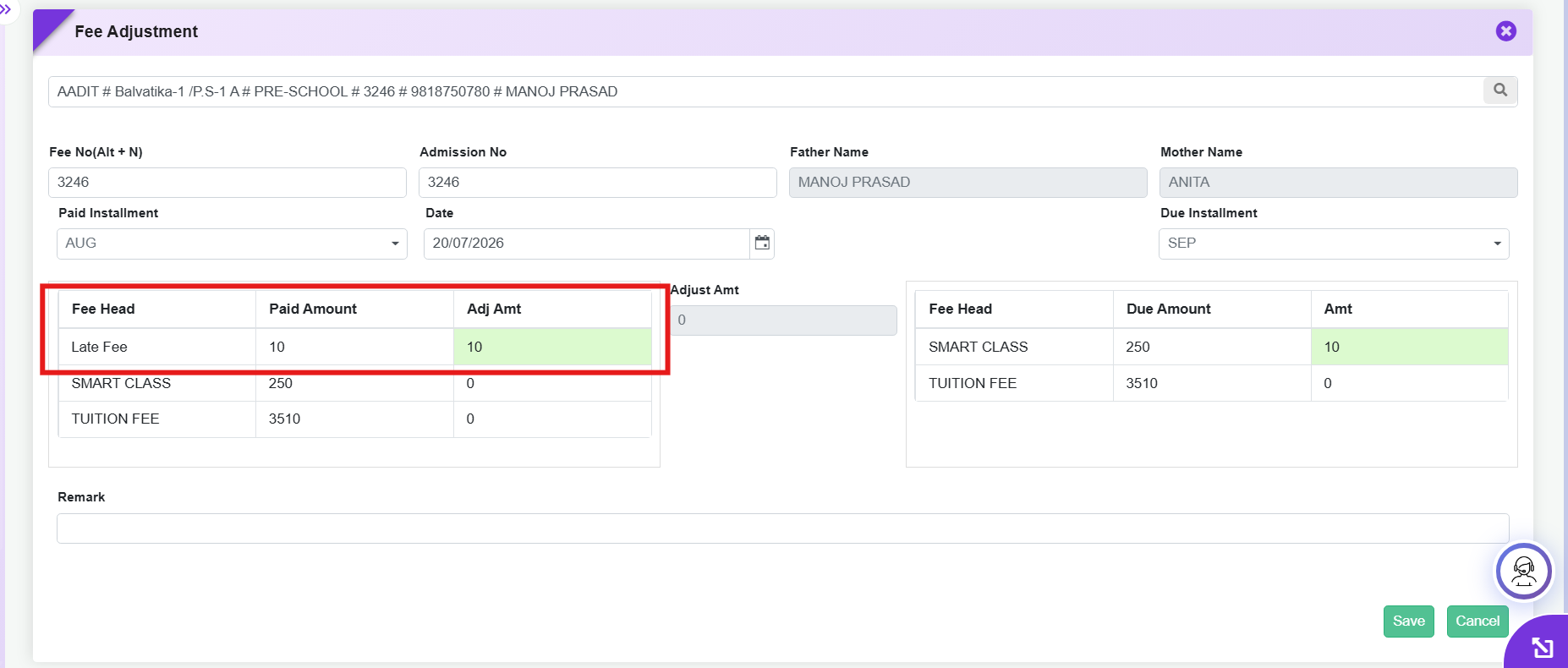This screenshot has height=668, width=1568.
Task: Open the Paid Installment dropdown
Action: [232, 244]
